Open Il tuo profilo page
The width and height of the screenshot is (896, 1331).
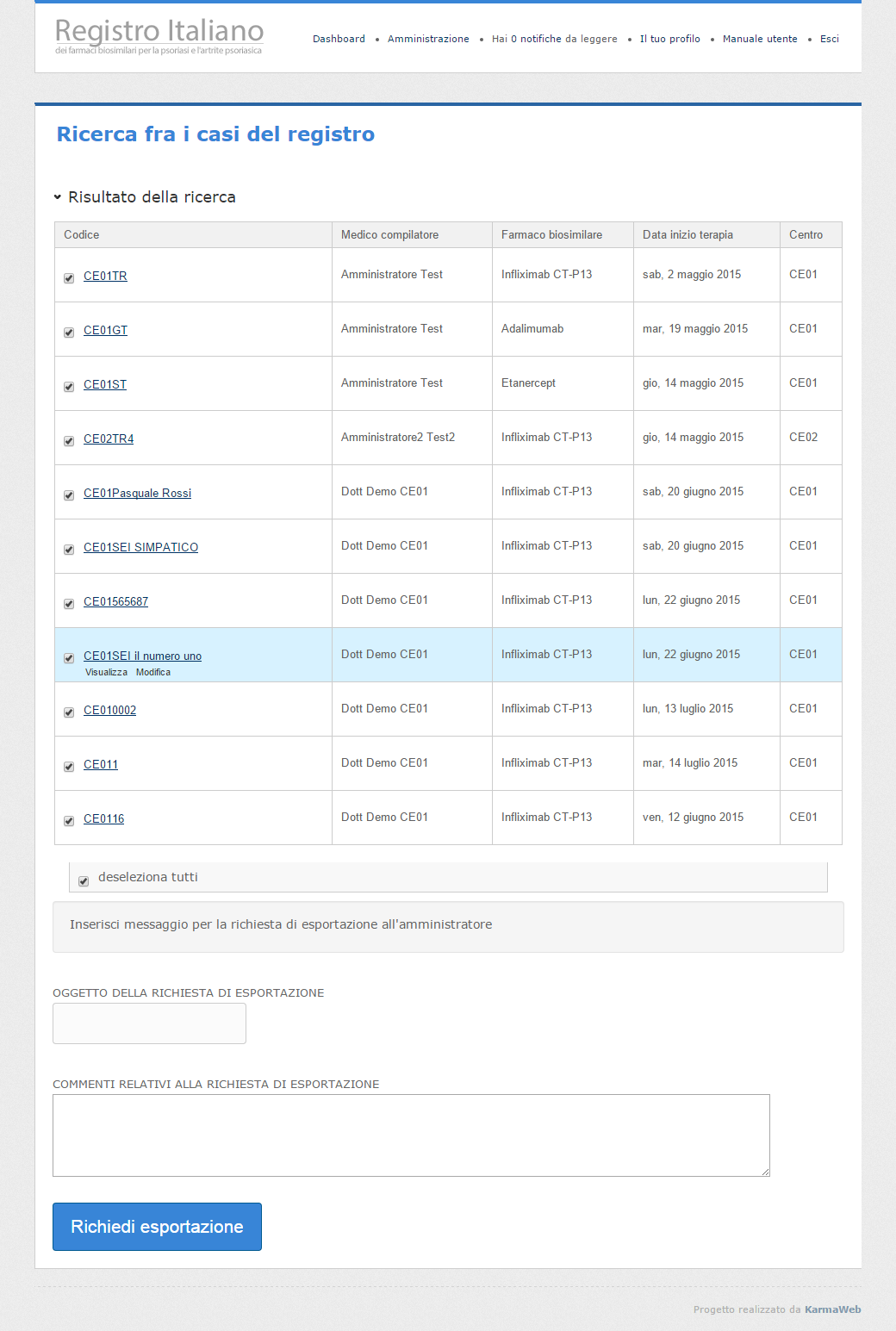pyautogui.click(x=669, y=39)
